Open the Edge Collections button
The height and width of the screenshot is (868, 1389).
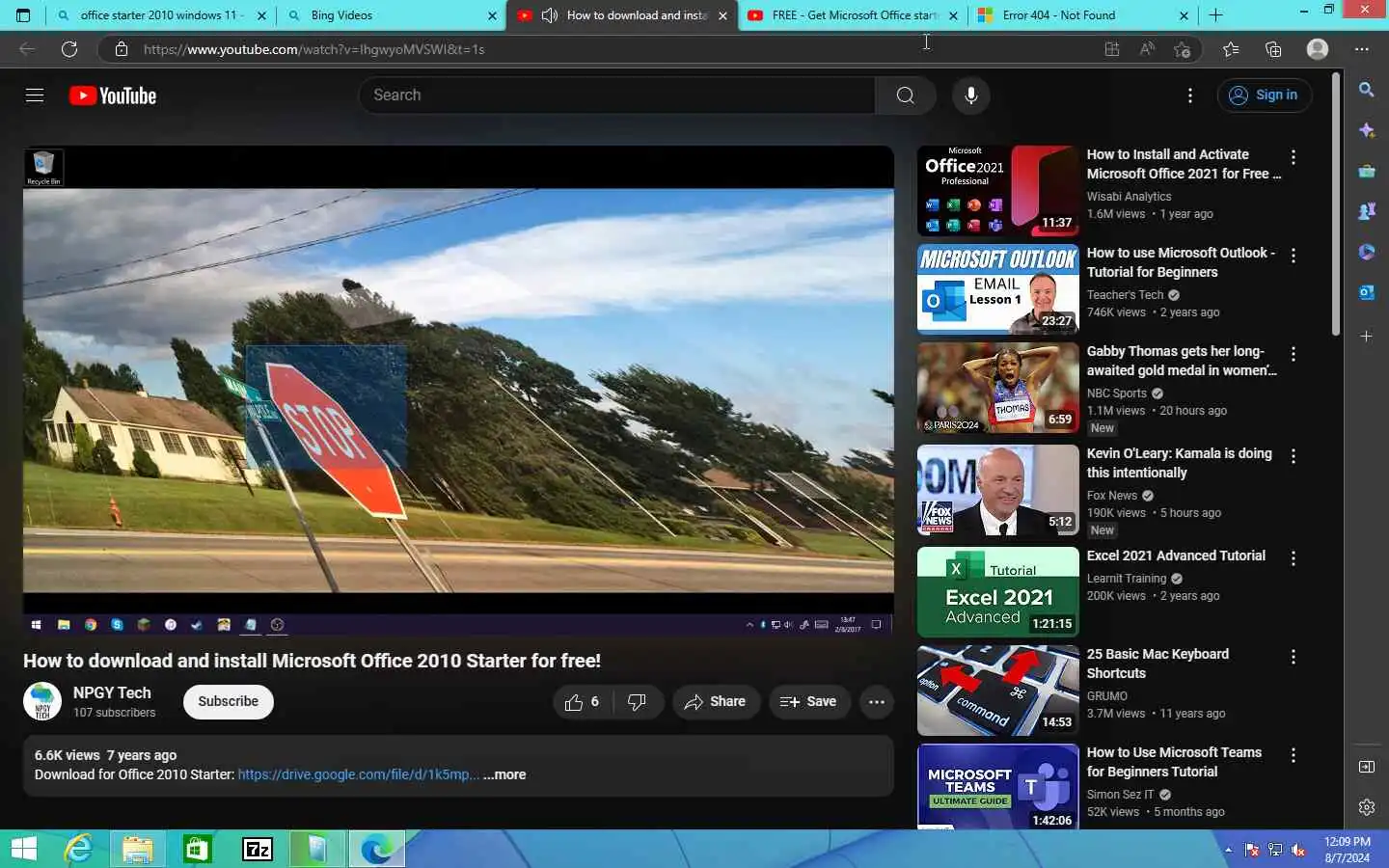(x=1273, y=49)
